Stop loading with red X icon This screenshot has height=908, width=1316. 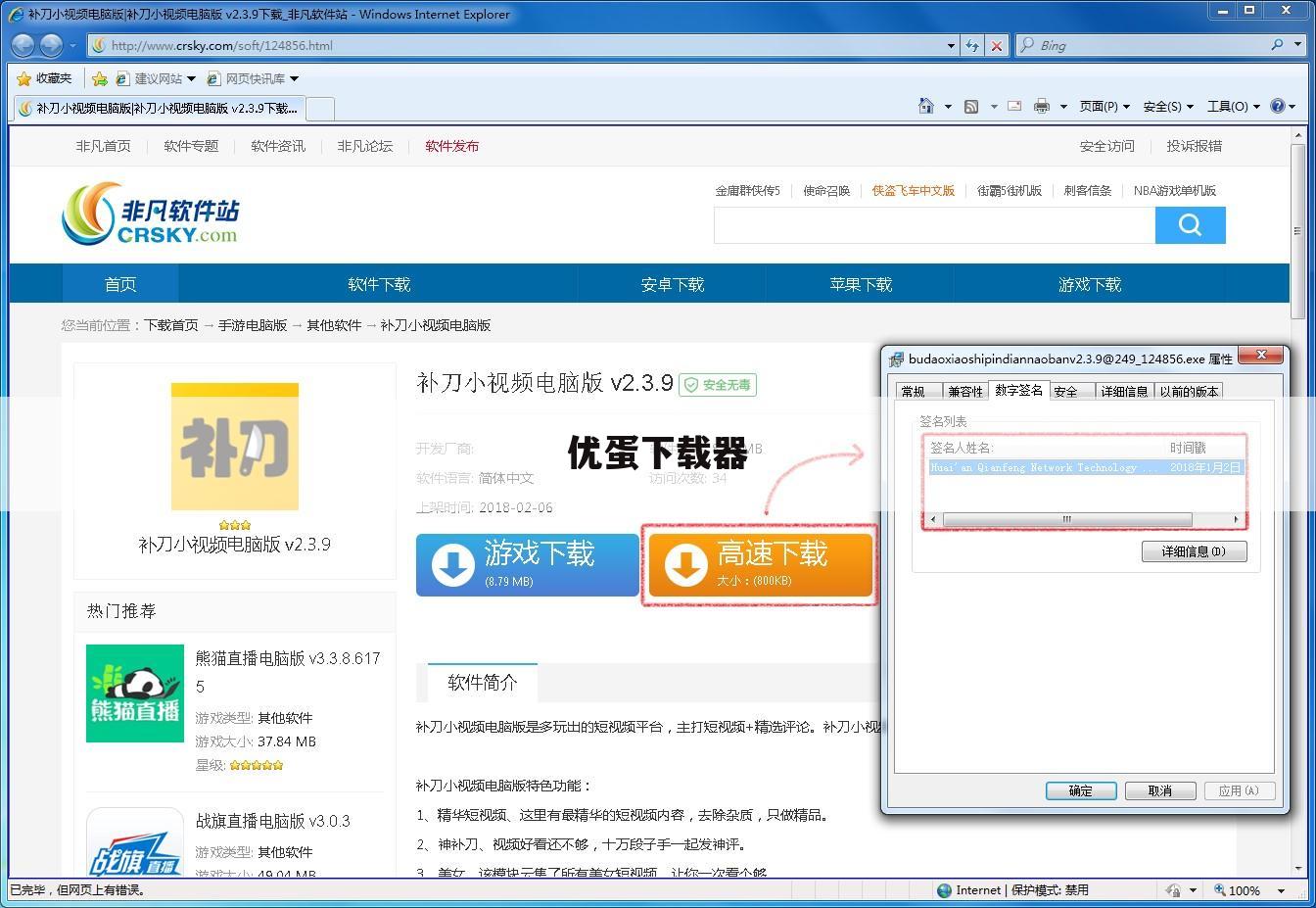[x=997, y=45]
